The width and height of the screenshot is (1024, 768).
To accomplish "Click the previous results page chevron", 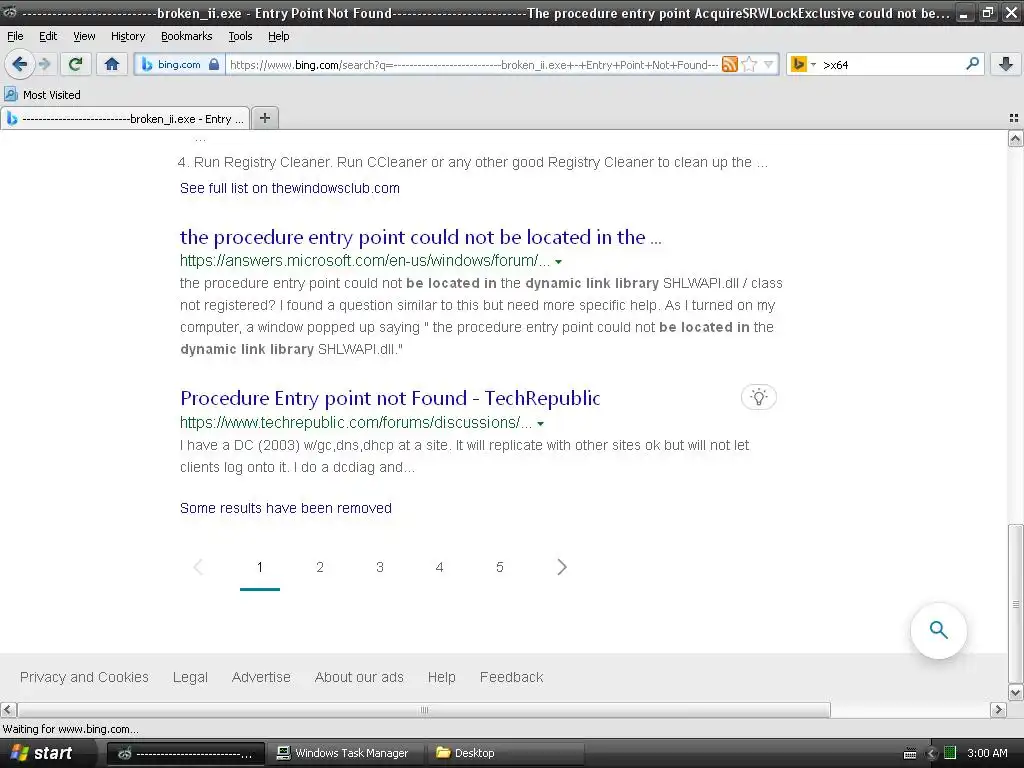I will coord(199,567).
